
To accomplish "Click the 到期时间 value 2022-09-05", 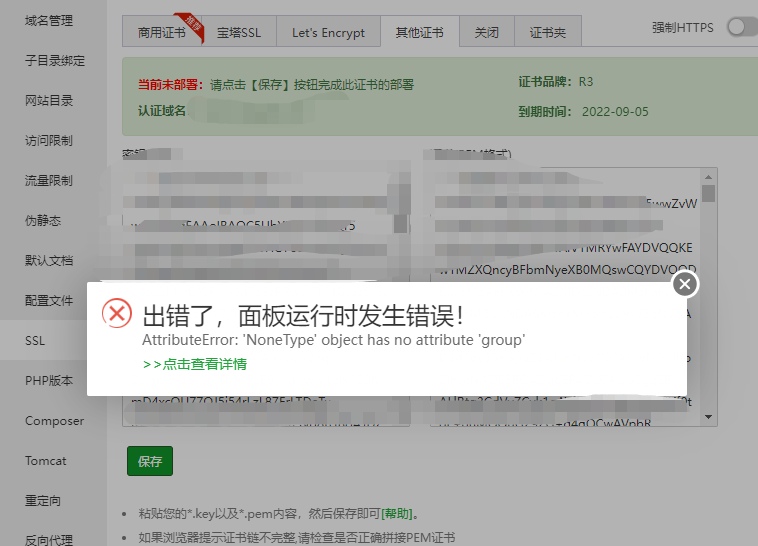I will [x=615, y=112].
